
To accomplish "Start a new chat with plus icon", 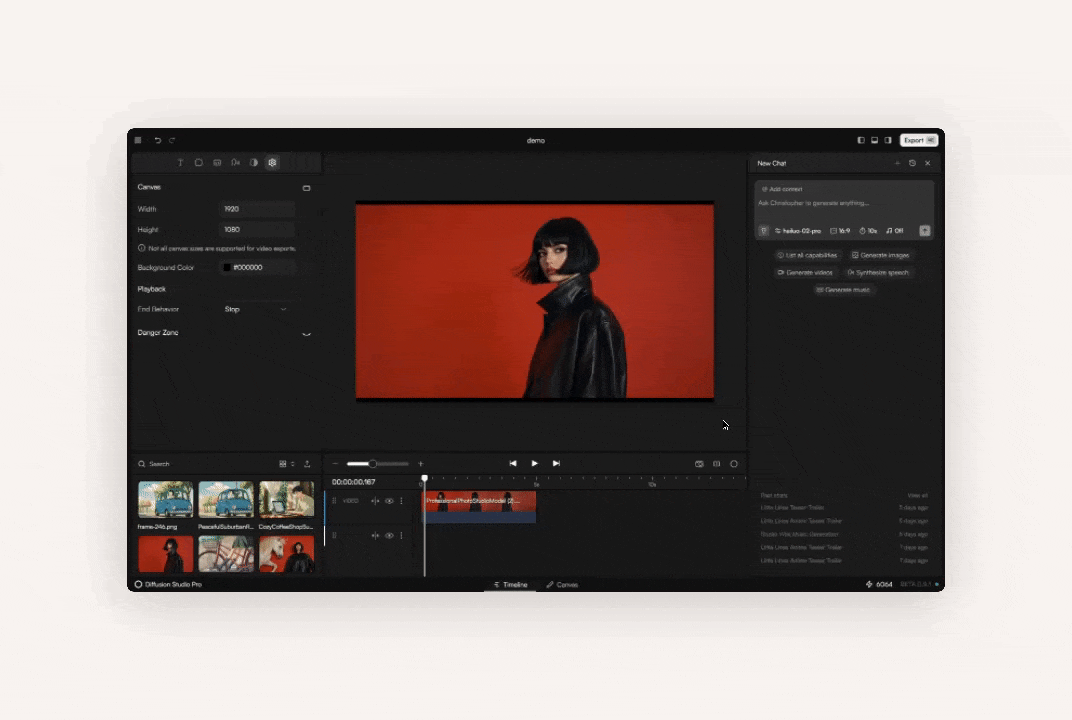I will click(x=897, y=163).
